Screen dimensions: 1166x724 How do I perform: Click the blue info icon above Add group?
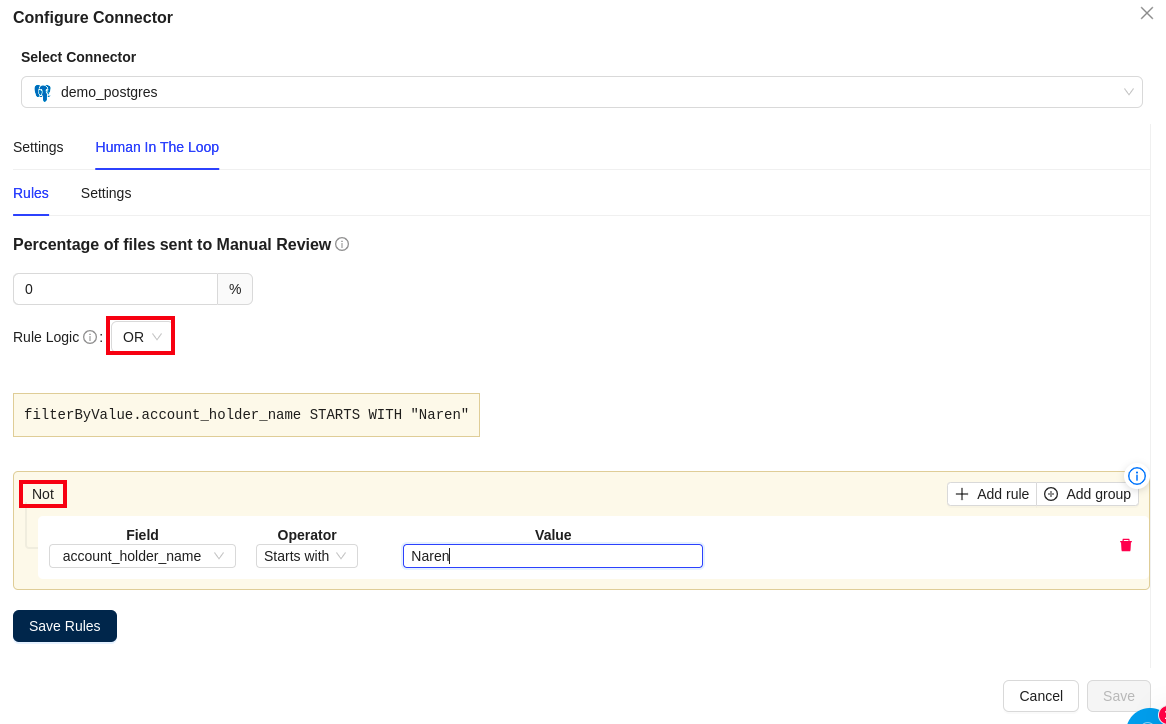1136,476
